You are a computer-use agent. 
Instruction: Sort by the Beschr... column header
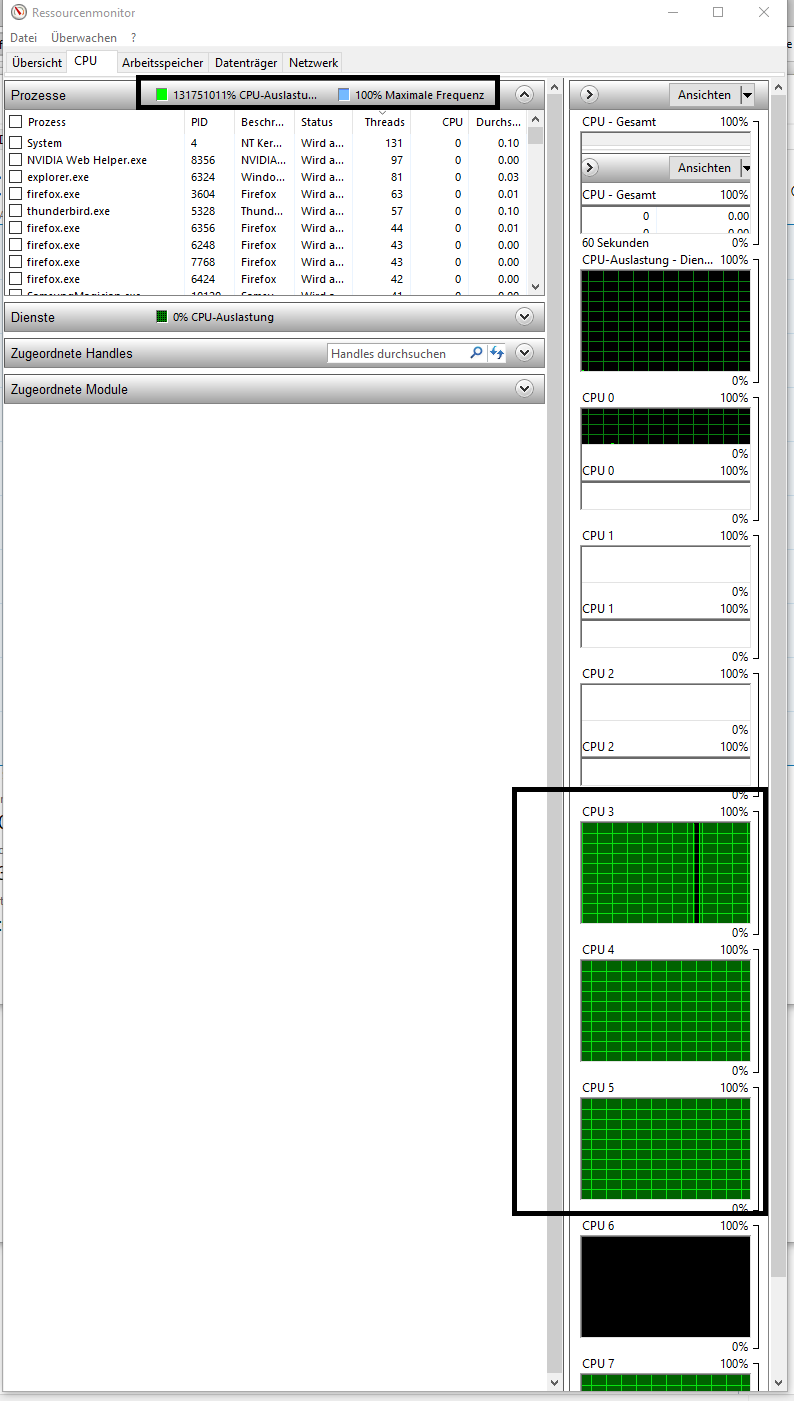coord(265,122)
